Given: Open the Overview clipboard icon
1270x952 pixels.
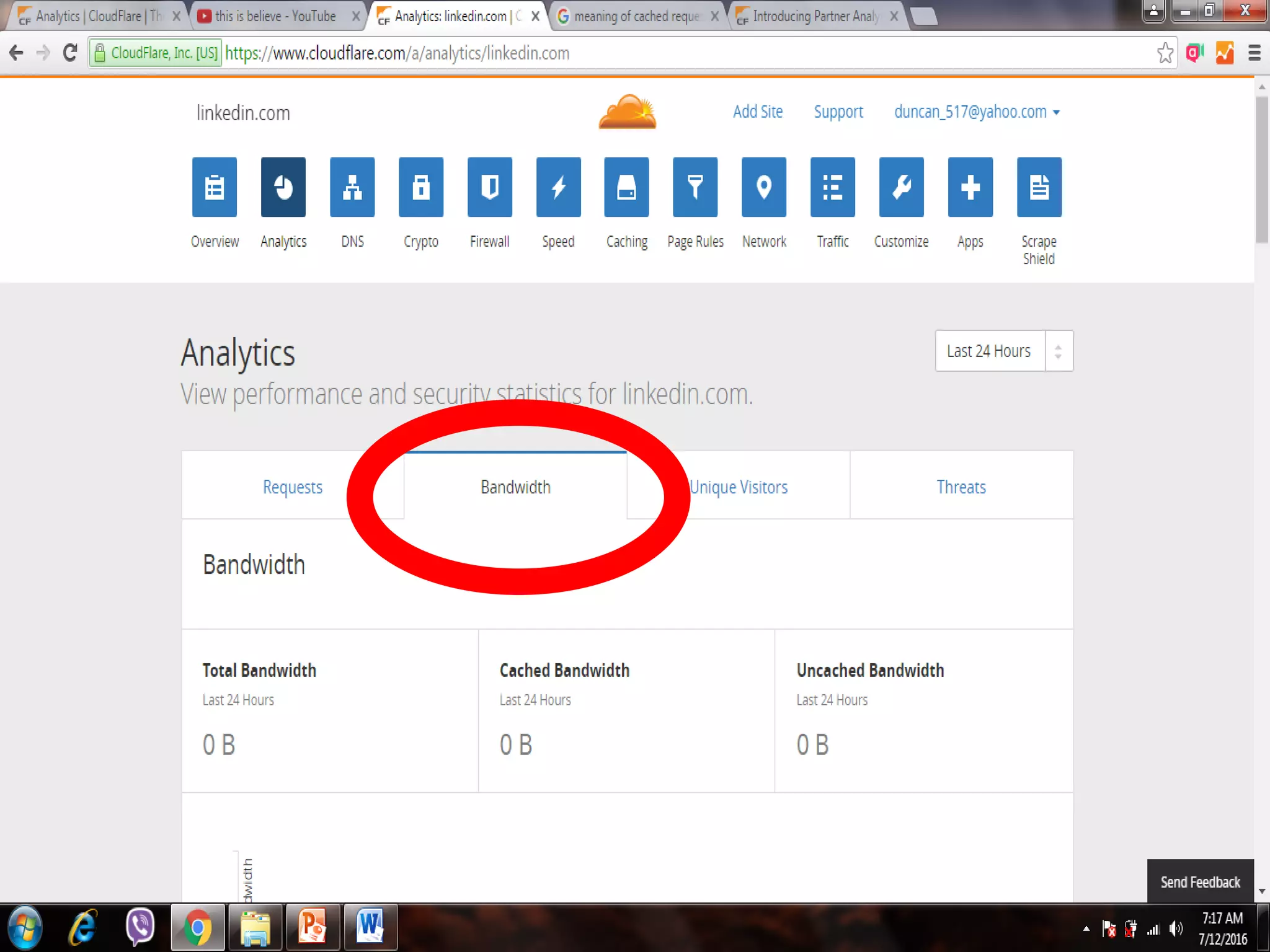Looking at the screenshot, I should coord(215,187).
